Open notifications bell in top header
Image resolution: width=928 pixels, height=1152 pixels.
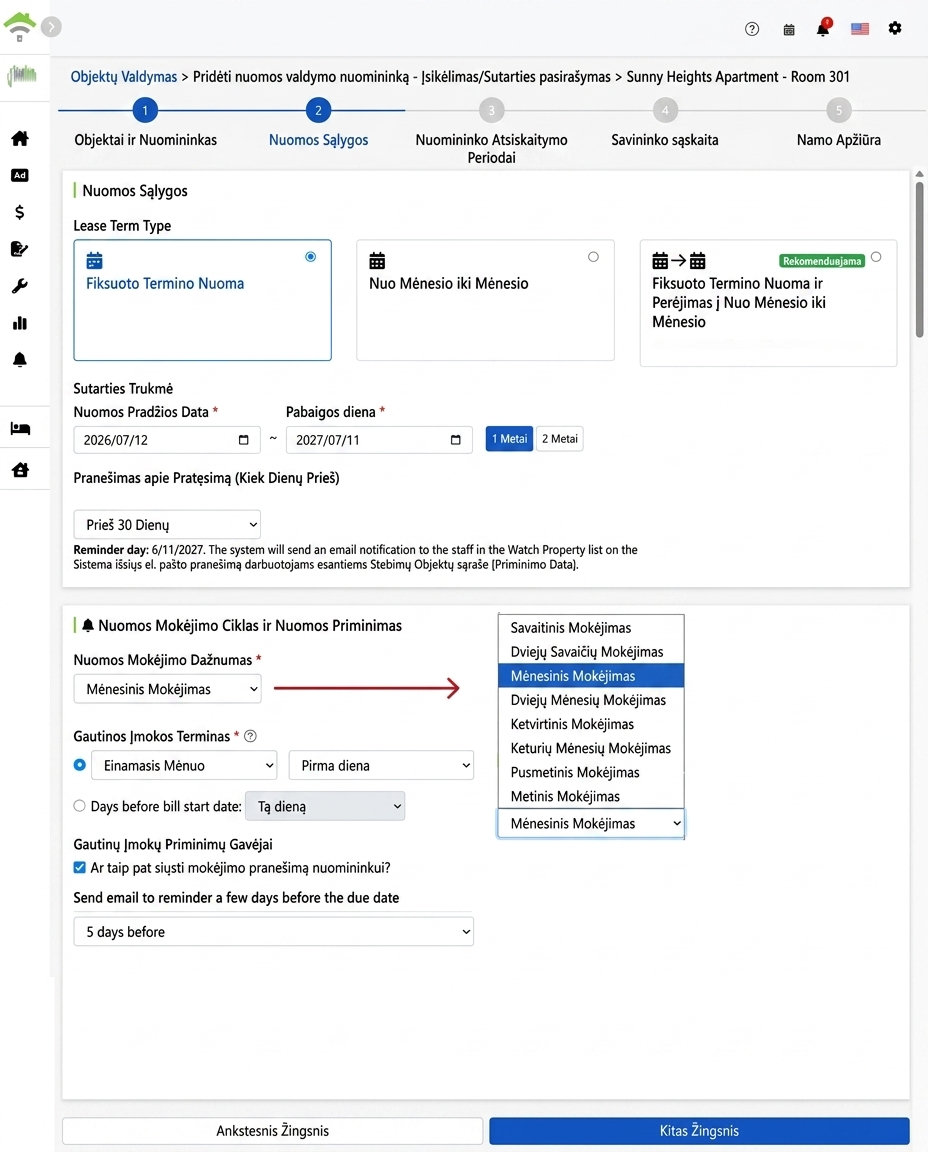(x=823, y=28)
